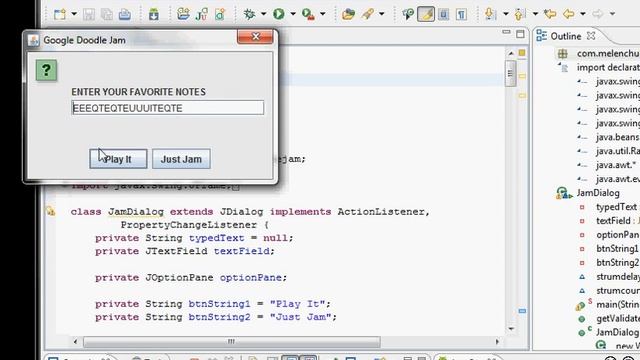Click the favorite notes text field
Viewport: 640px width, 360px height.
point(167,108)
